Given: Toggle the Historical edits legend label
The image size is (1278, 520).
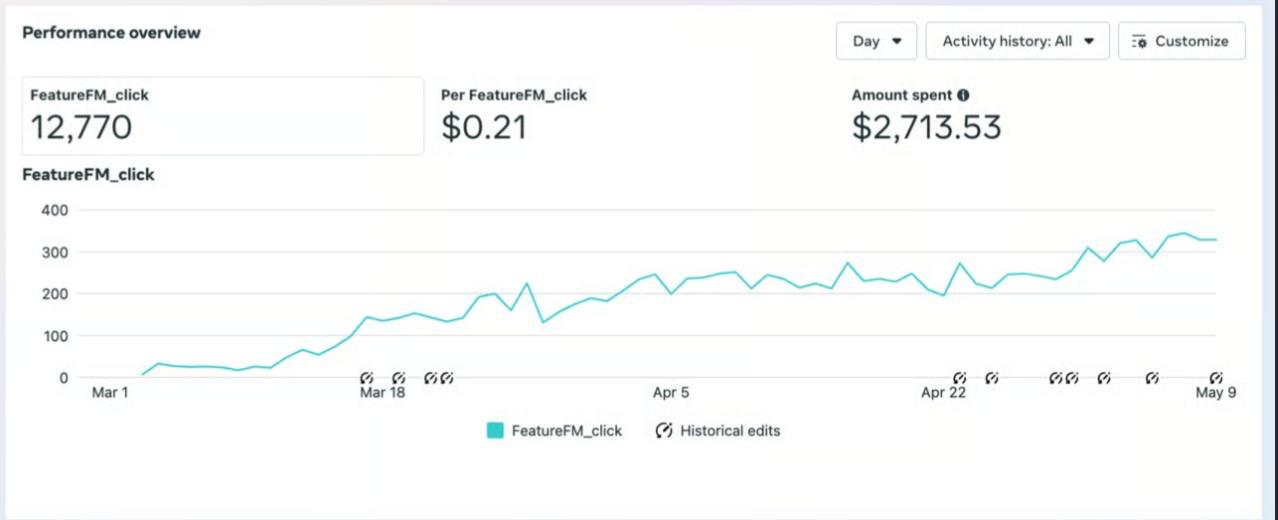Looking at the screenshot, I should coord(730,431).
